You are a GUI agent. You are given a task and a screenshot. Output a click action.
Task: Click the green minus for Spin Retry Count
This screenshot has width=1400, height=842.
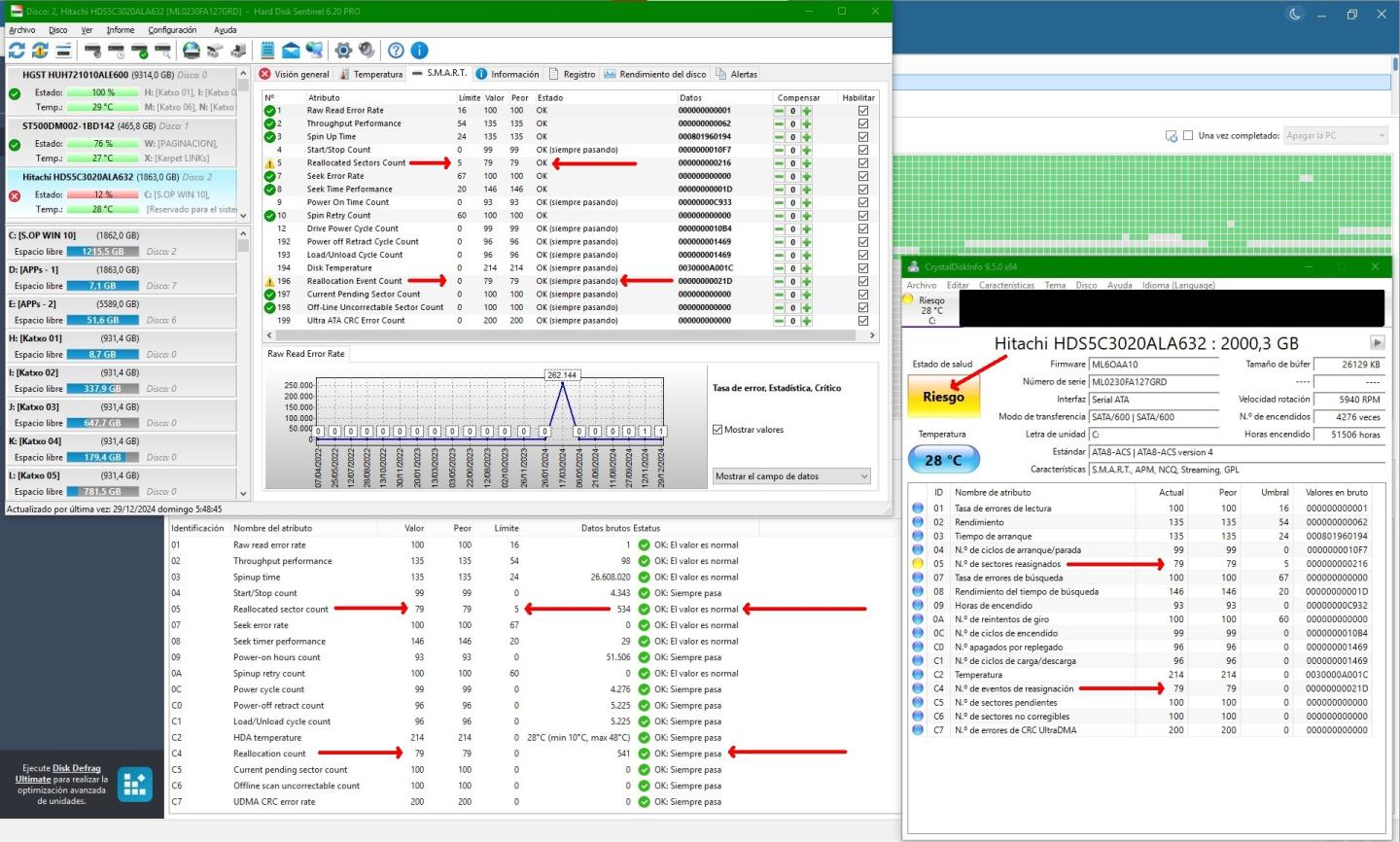[779, 216]
